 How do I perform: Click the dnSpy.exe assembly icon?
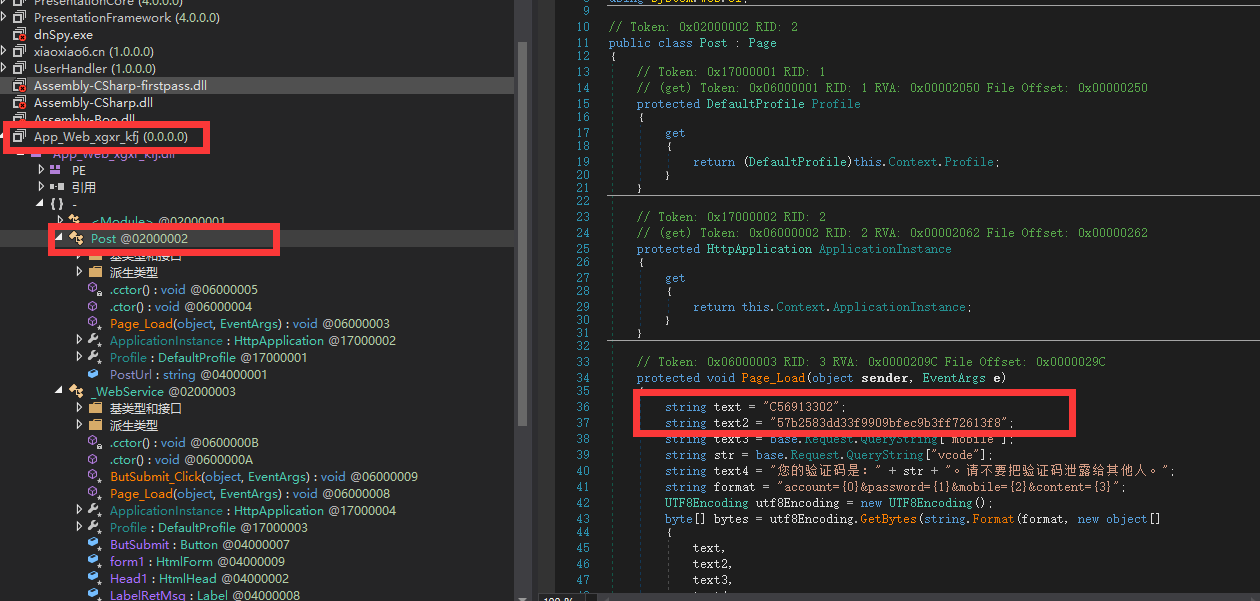(19, 34)
